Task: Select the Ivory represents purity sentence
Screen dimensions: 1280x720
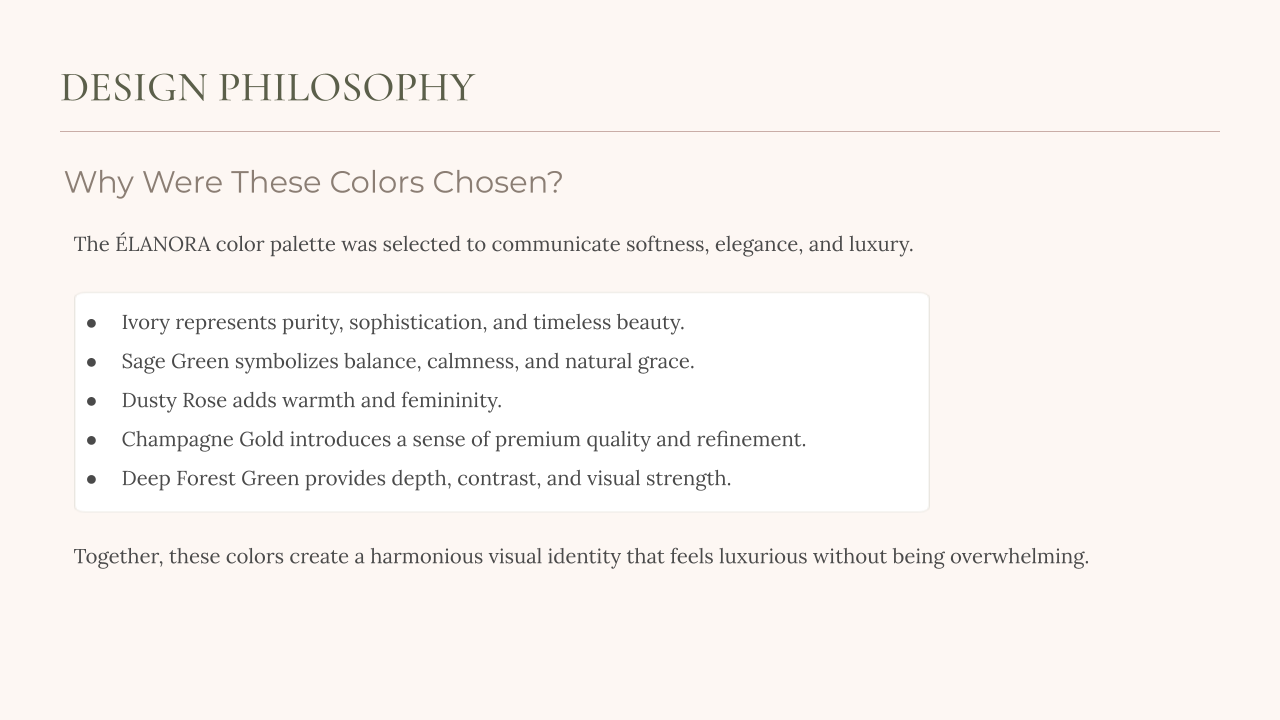Action: coord(403,322)
